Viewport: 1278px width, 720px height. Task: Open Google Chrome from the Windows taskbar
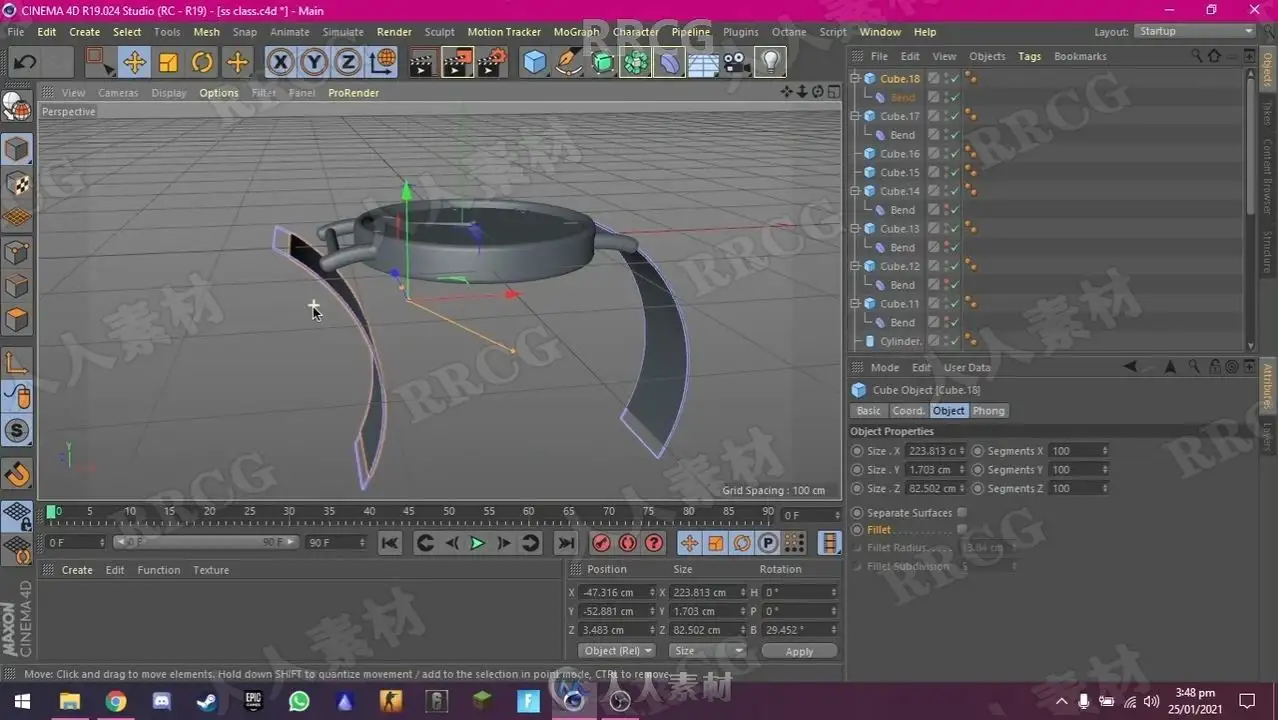pyautogui.click(x=115, y=701)
